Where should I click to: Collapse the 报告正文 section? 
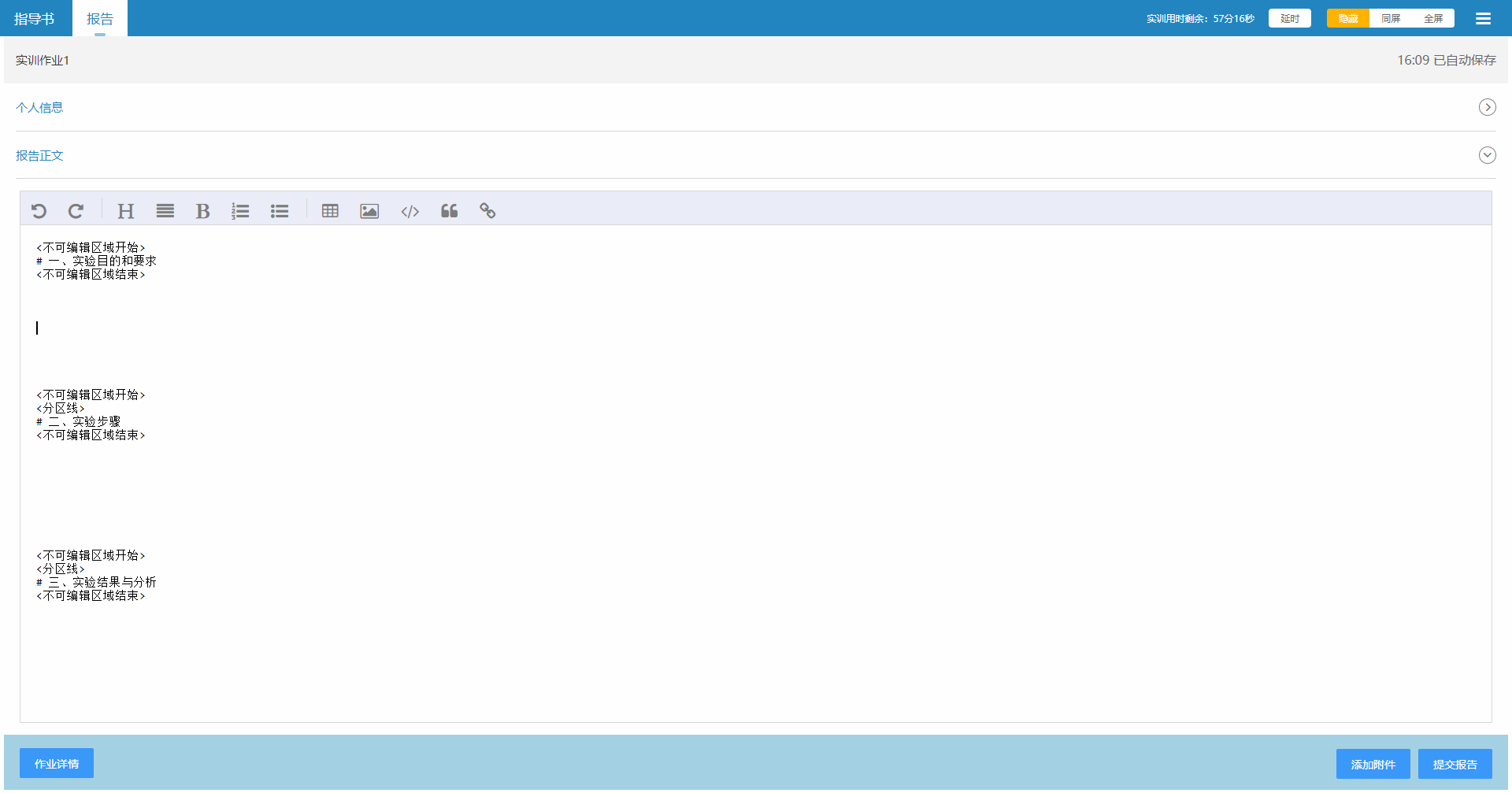1487,155
